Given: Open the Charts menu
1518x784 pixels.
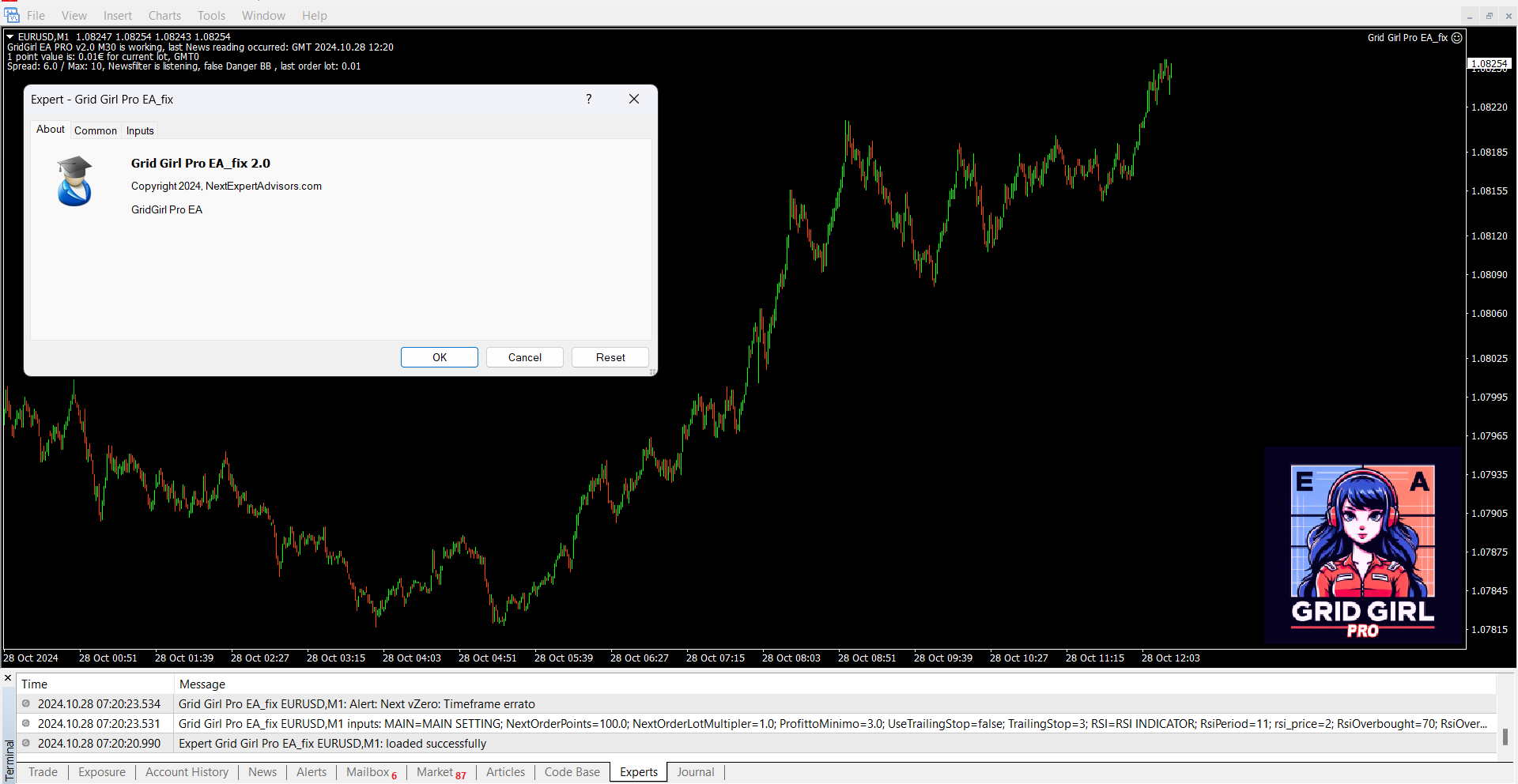Looking at the screenshot, I should [x=164, y=16].
